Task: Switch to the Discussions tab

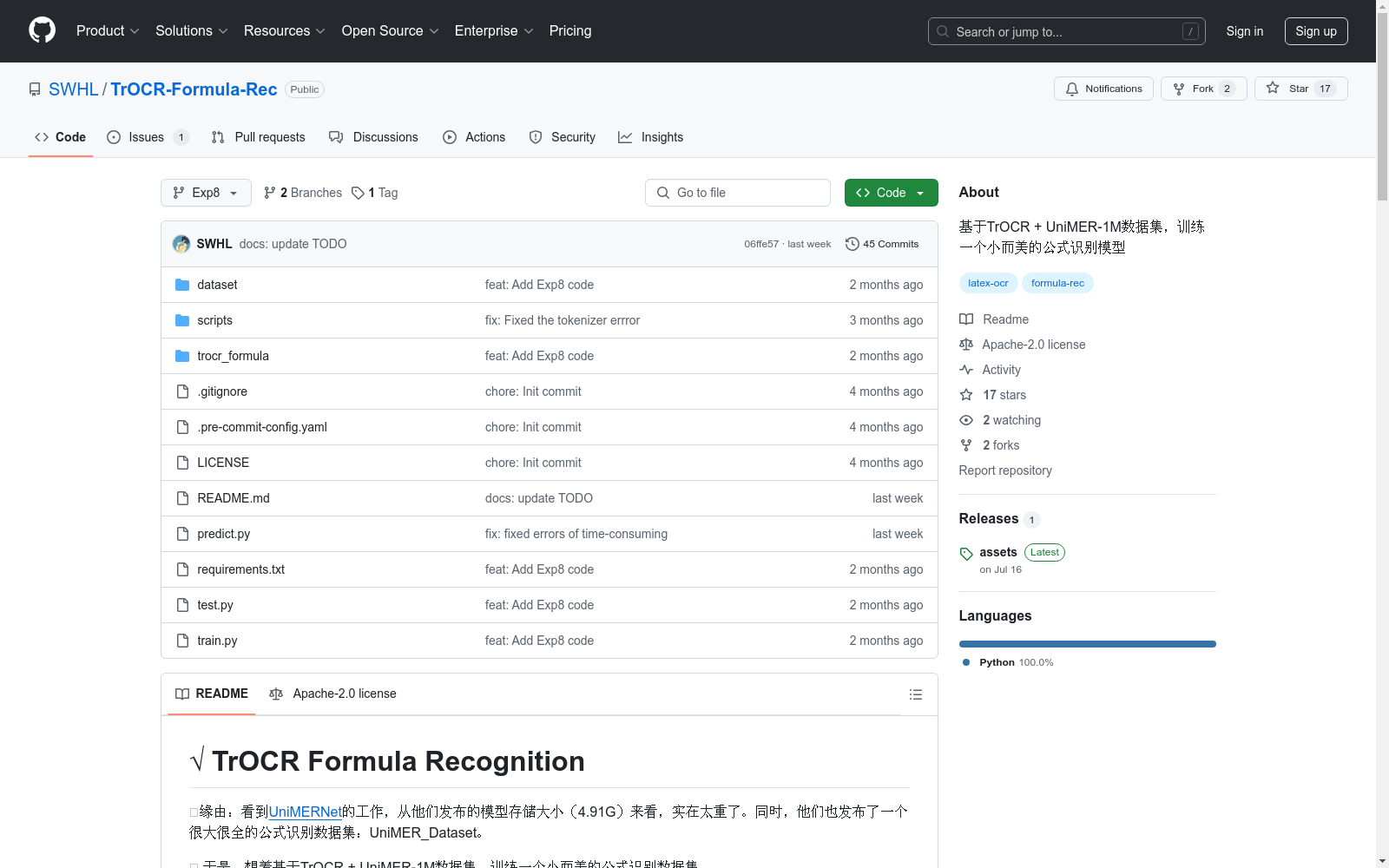Action: click(x=373, y=137)
